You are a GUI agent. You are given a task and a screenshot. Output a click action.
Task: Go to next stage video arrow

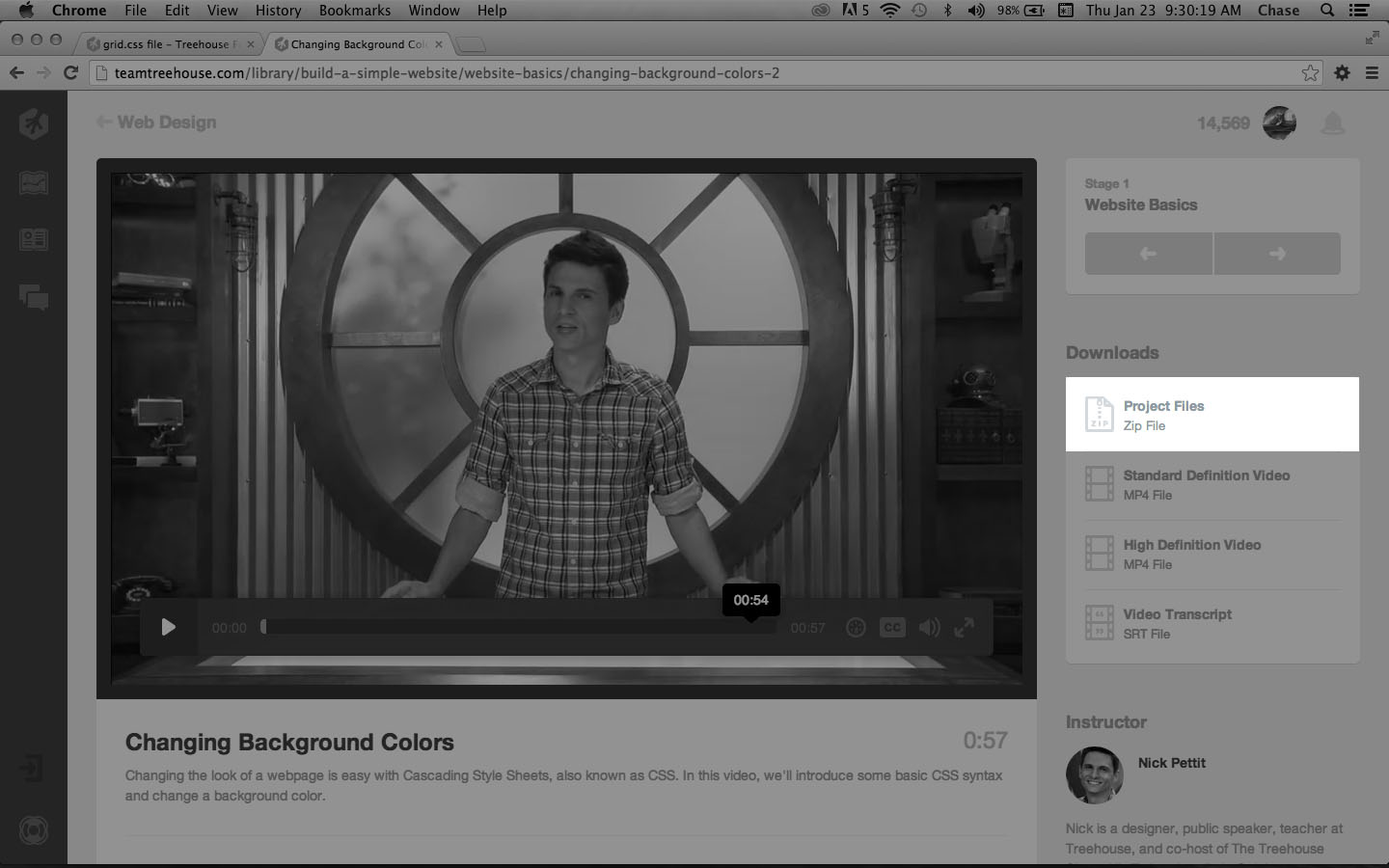coord(1277,254)
